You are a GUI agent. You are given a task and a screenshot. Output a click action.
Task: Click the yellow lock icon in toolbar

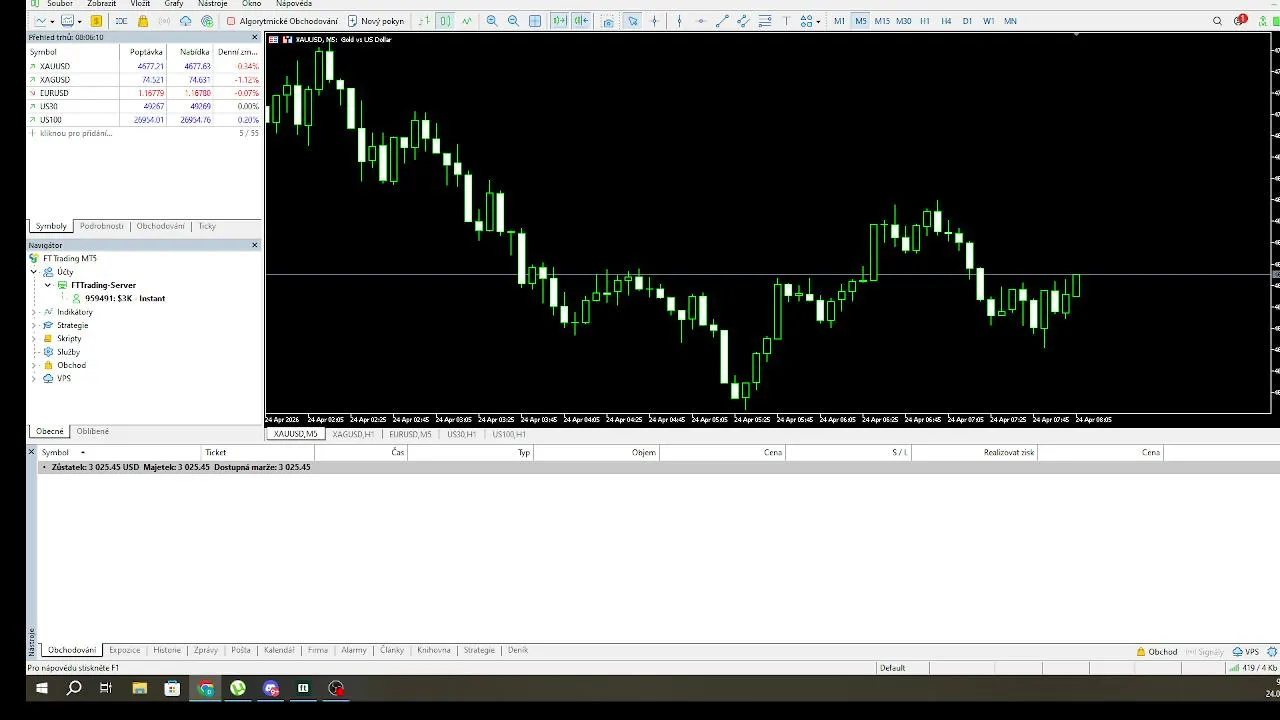(143, 21)
